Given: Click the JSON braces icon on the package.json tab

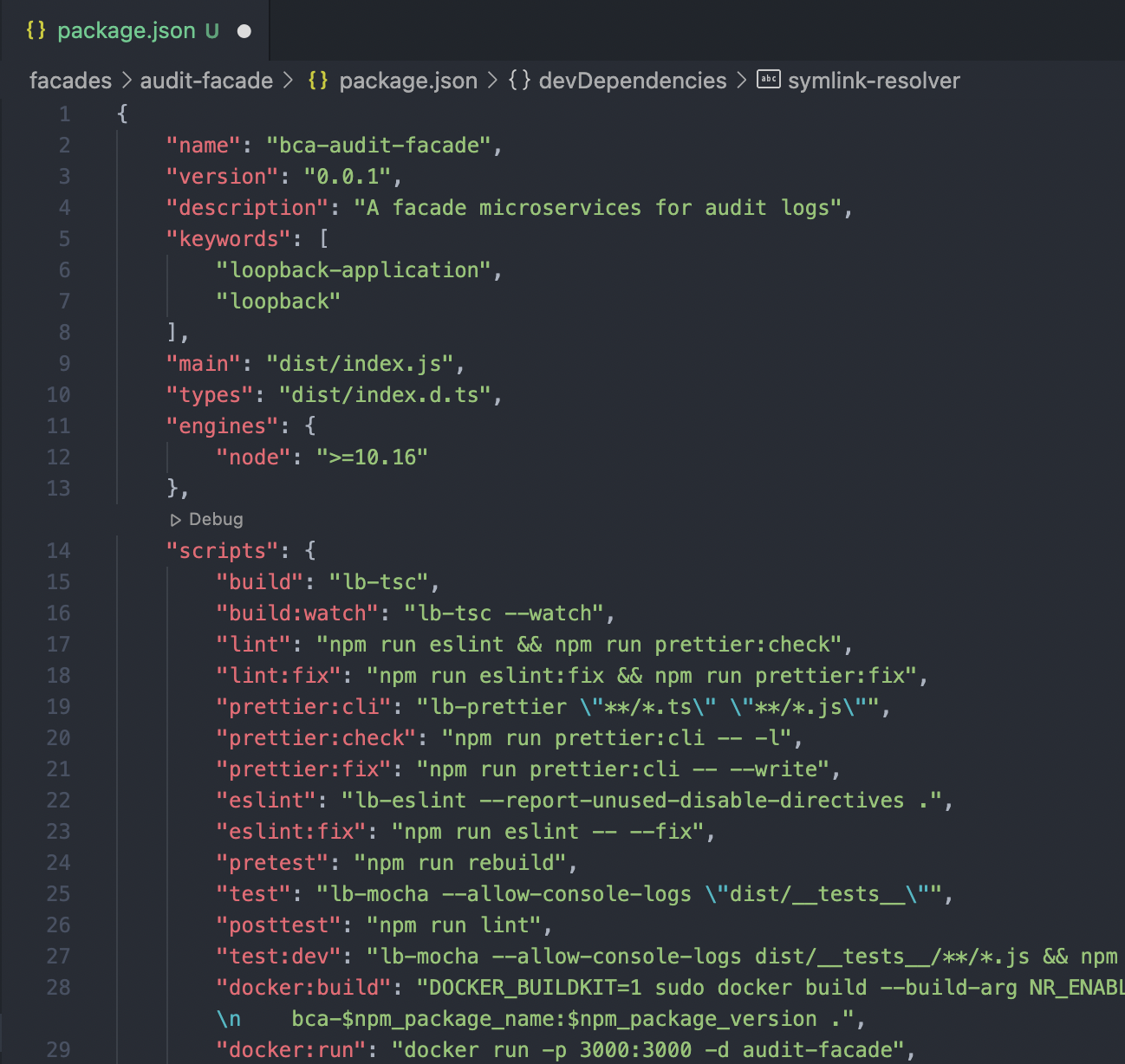Looking at the screenshot, I should [36, 29].
